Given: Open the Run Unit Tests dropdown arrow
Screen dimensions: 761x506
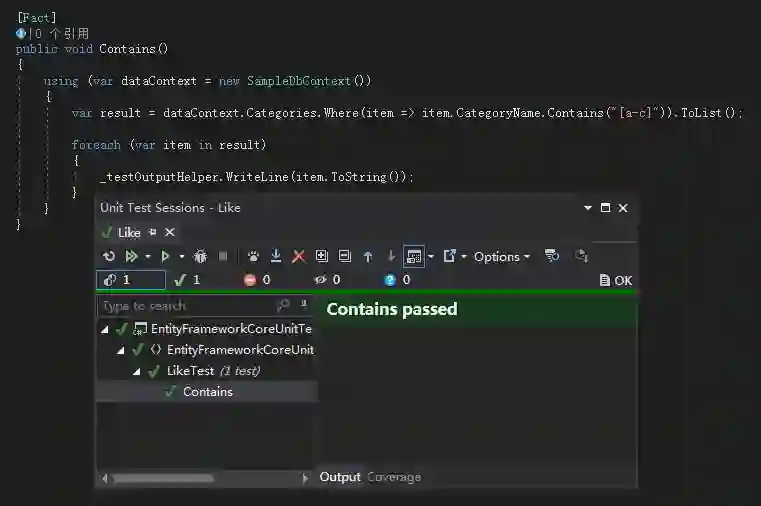Looking at the screenshot, I should 182,257.
